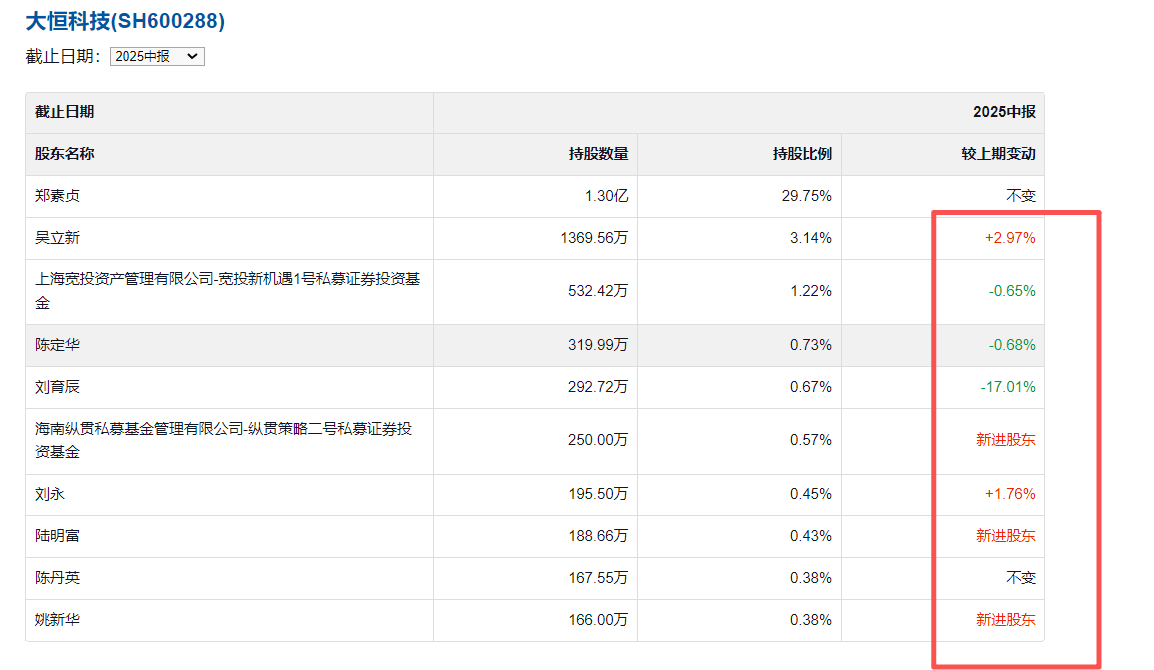Click the 较上期变动 column header
1154x670 pixels.
pyautogui.click(x=998, y=154)
